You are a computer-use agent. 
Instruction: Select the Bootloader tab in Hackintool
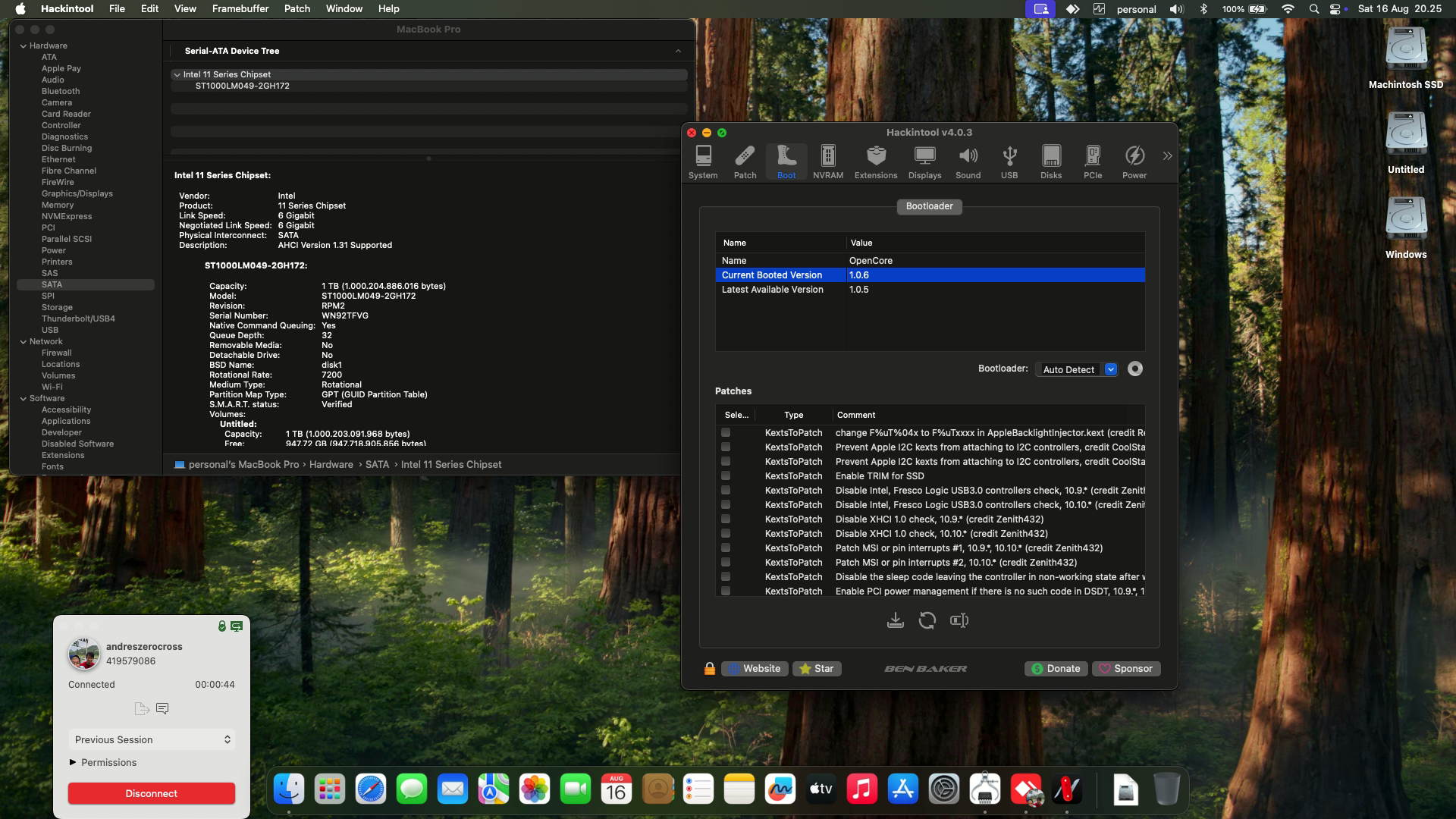[x=929, y=206]
